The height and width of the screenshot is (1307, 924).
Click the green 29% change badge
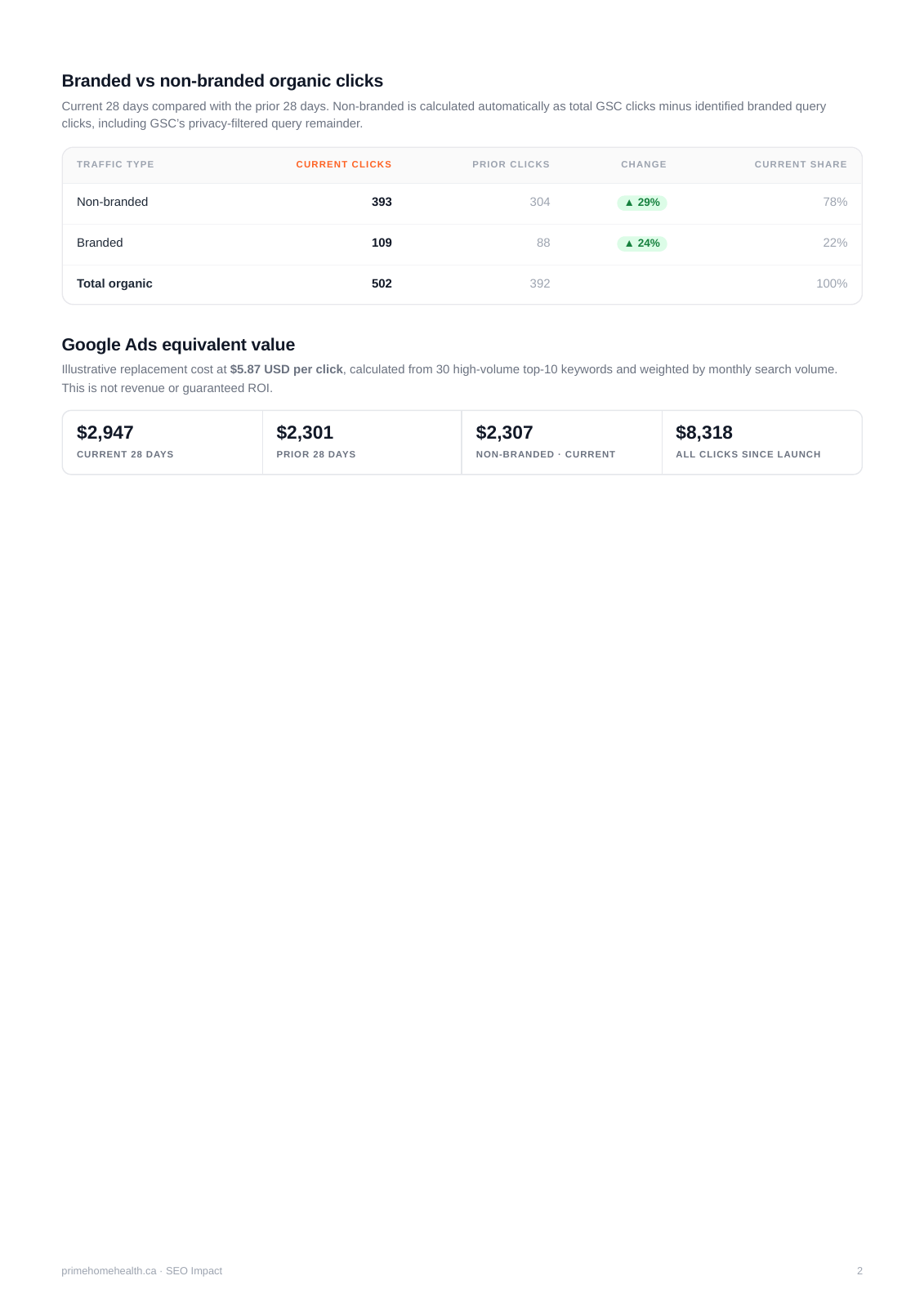click(x=642, y=203)
